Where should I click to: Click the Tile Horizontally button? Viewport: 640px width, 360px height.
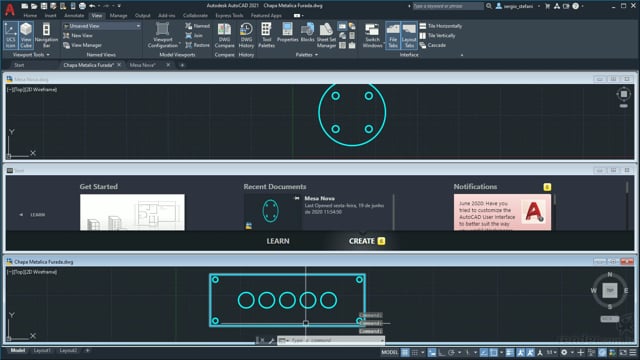(441, 26)
